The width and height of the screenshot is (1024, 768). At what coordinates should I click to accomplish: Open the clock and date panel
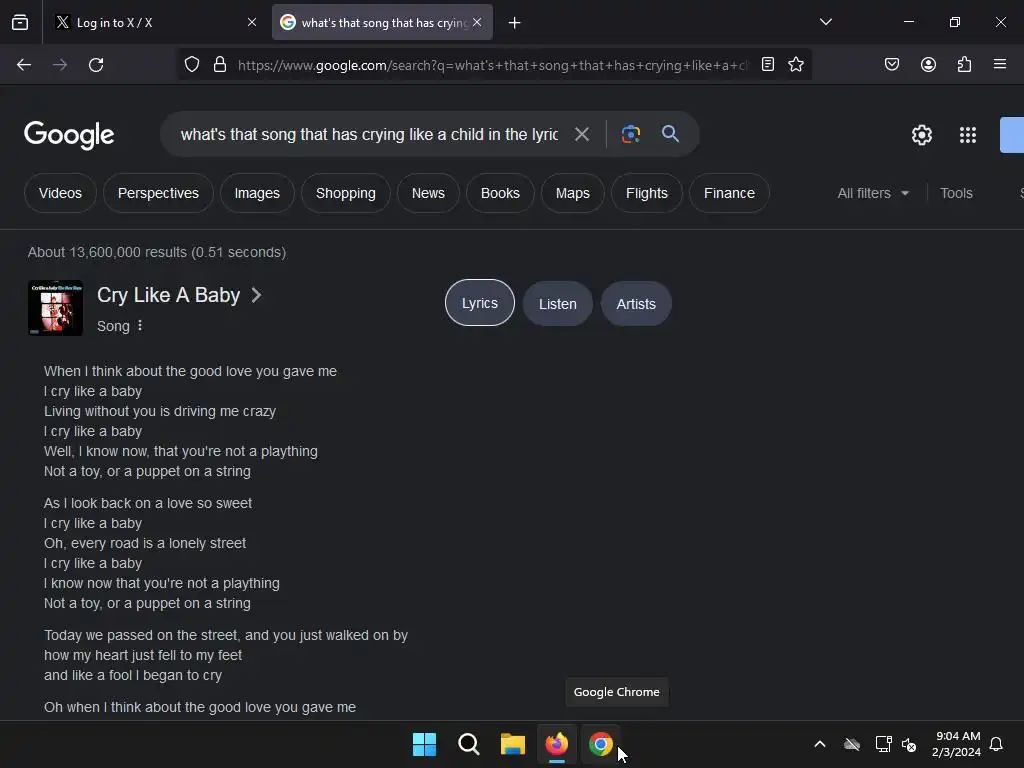pos(957,744)
